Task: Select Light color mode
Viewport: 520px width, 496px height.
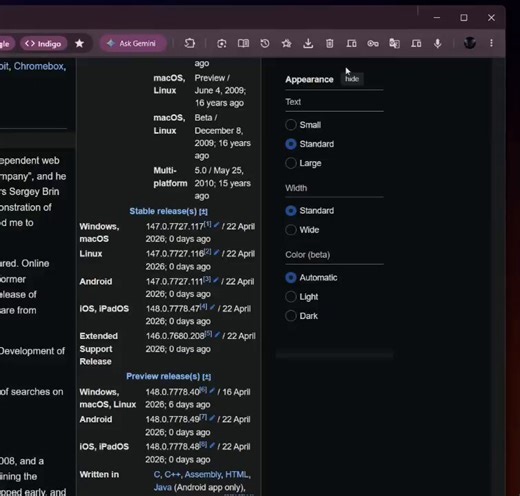Action: [x=291, y=296]
